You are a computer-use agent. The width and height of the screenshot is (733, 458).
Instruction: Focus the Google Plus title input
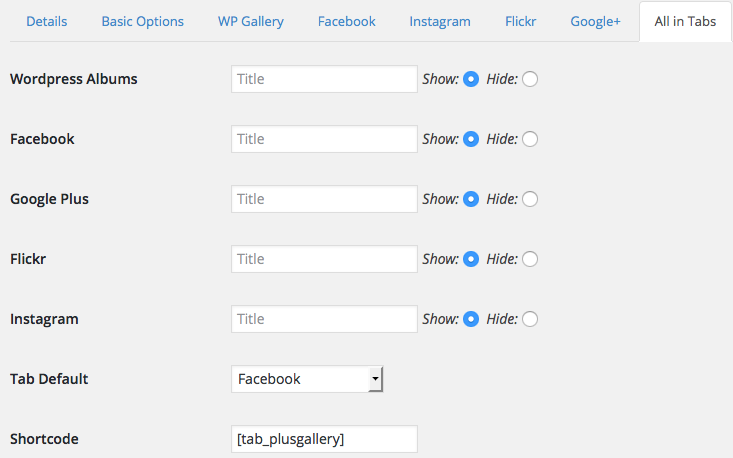(323, 199)
